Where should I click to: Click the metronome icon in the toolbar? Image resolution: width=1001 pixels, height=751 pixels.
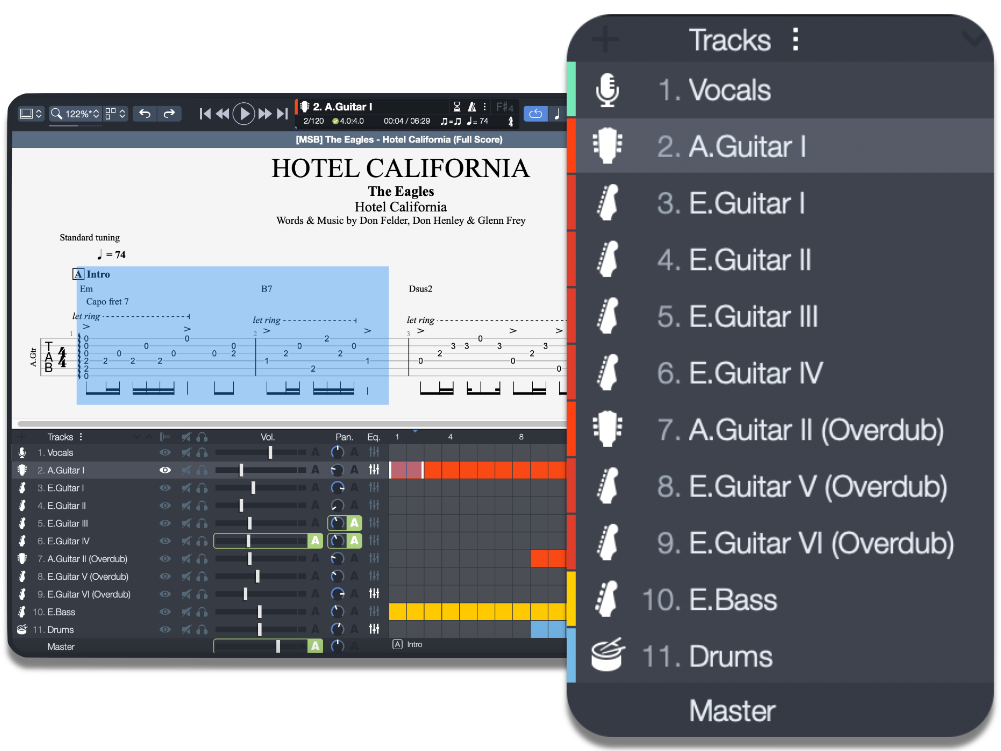[473, 107]
